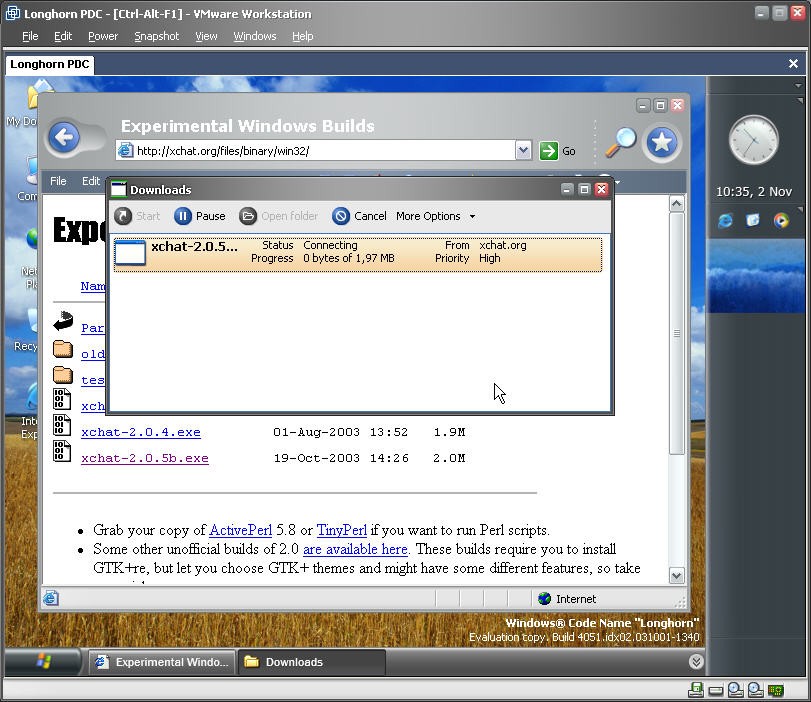This screenshot has width=811, height=702.
Task: Cancel the current download
Action: 359,216
